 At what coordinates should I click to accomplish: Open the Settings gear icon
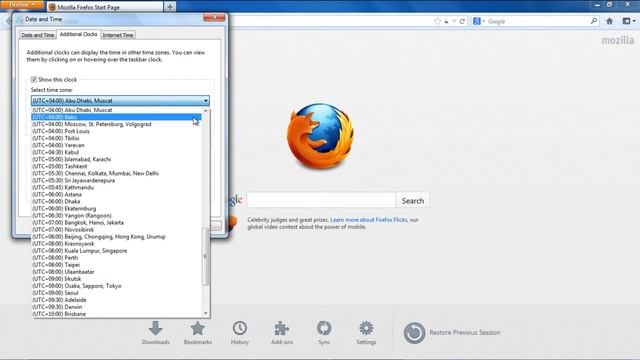coord(366,328)
